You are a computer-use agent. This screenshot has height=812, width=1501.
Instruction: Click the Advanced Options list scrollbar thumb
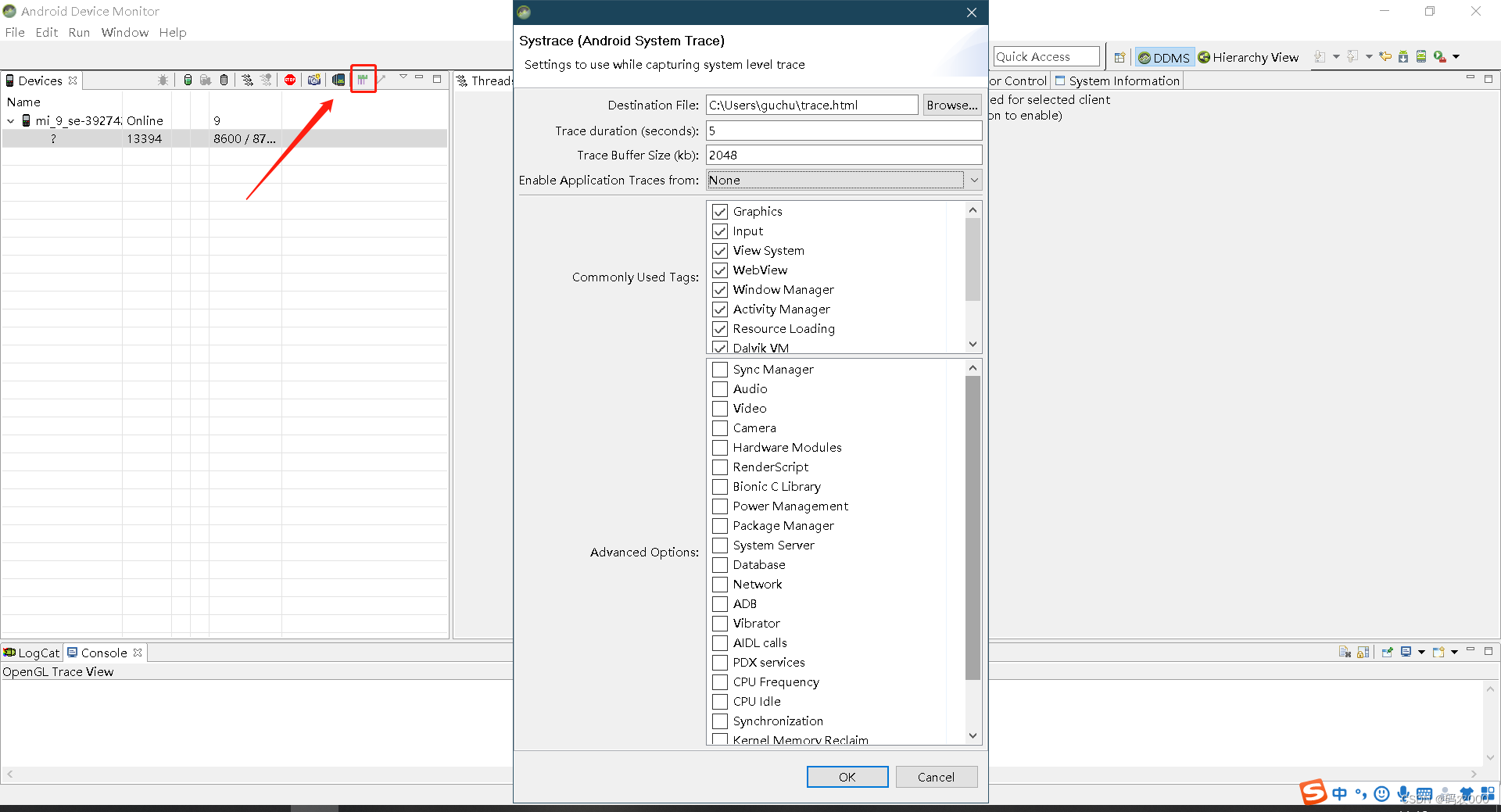coord(973,528)
